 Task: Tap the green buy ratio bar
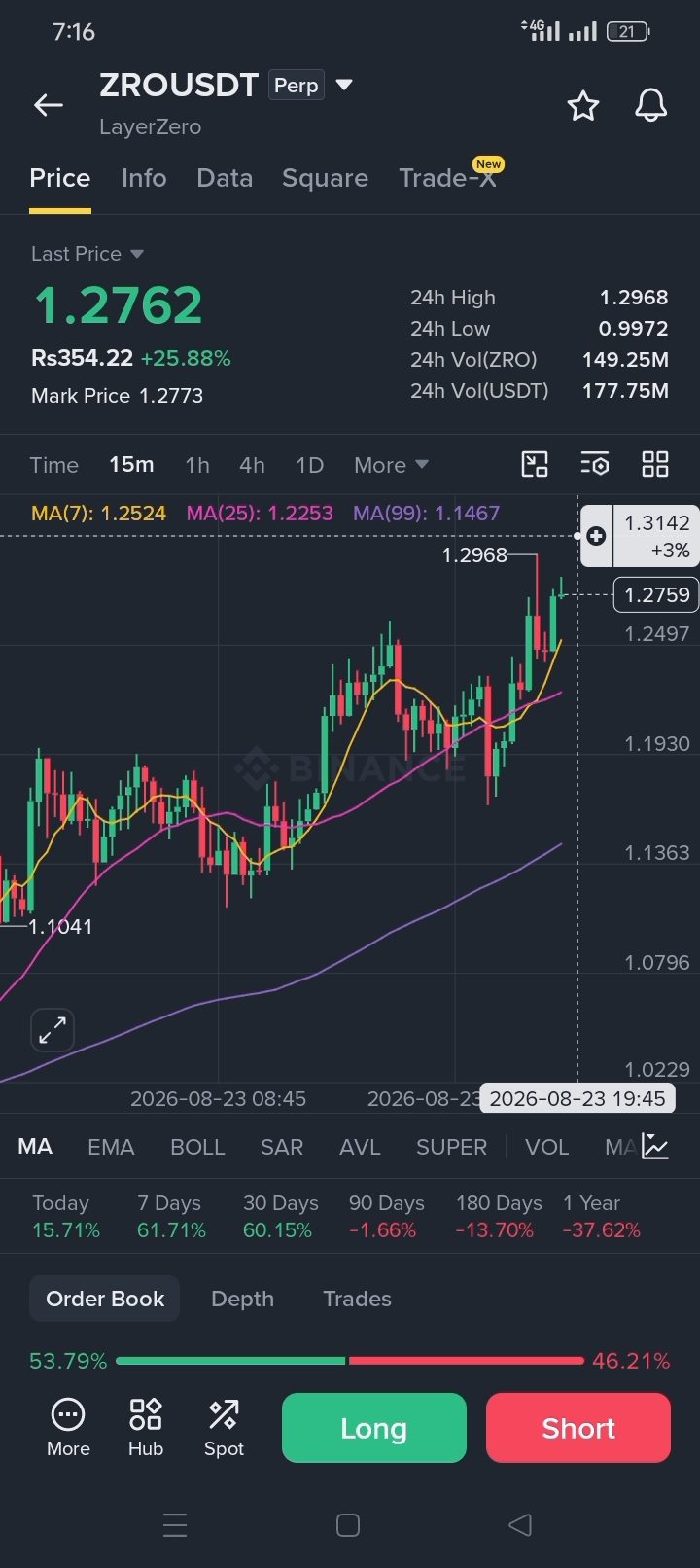click(230, 1361)
